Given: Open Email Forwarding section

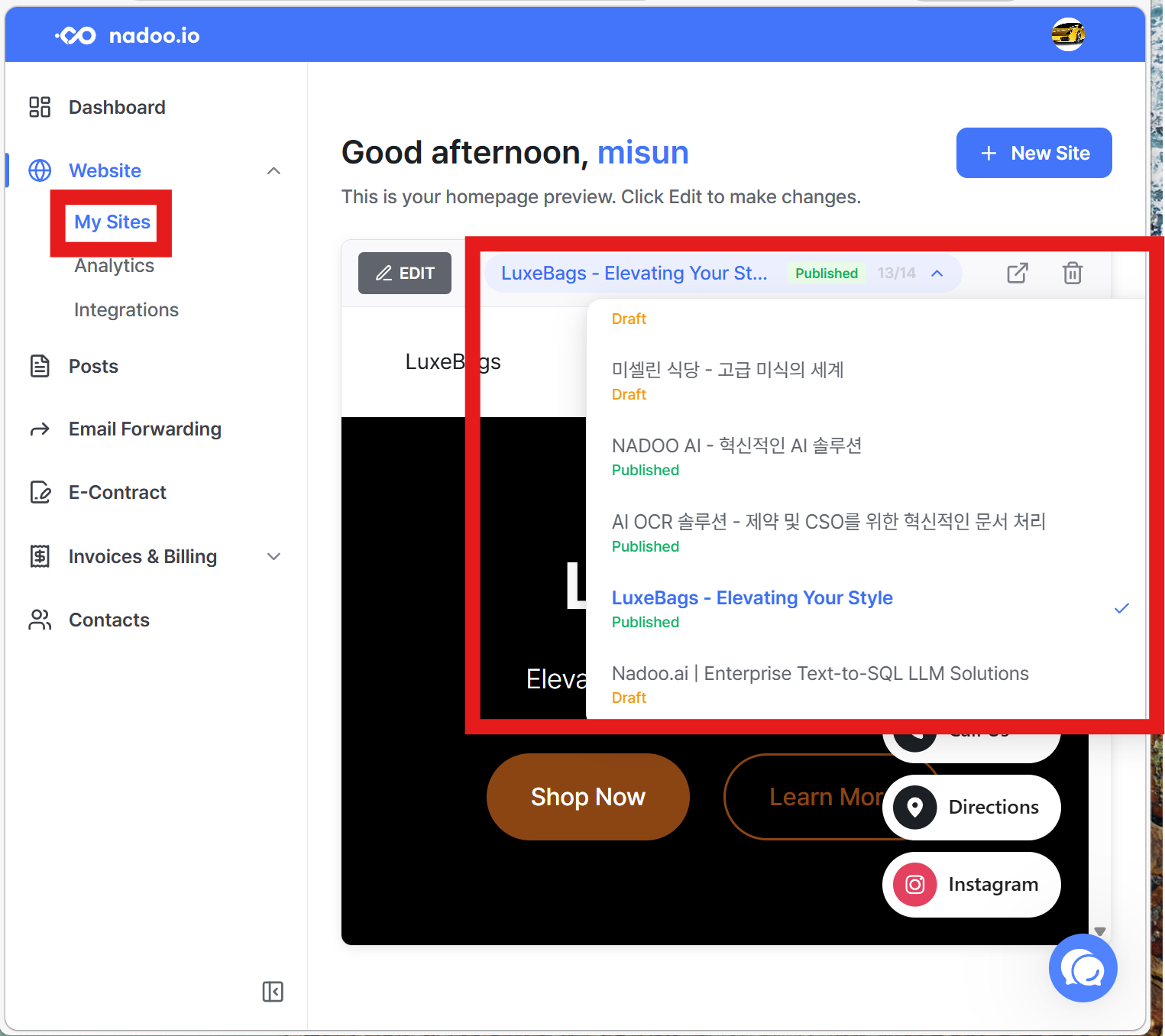Looking at the screenshot, I should tap(145, 429).
